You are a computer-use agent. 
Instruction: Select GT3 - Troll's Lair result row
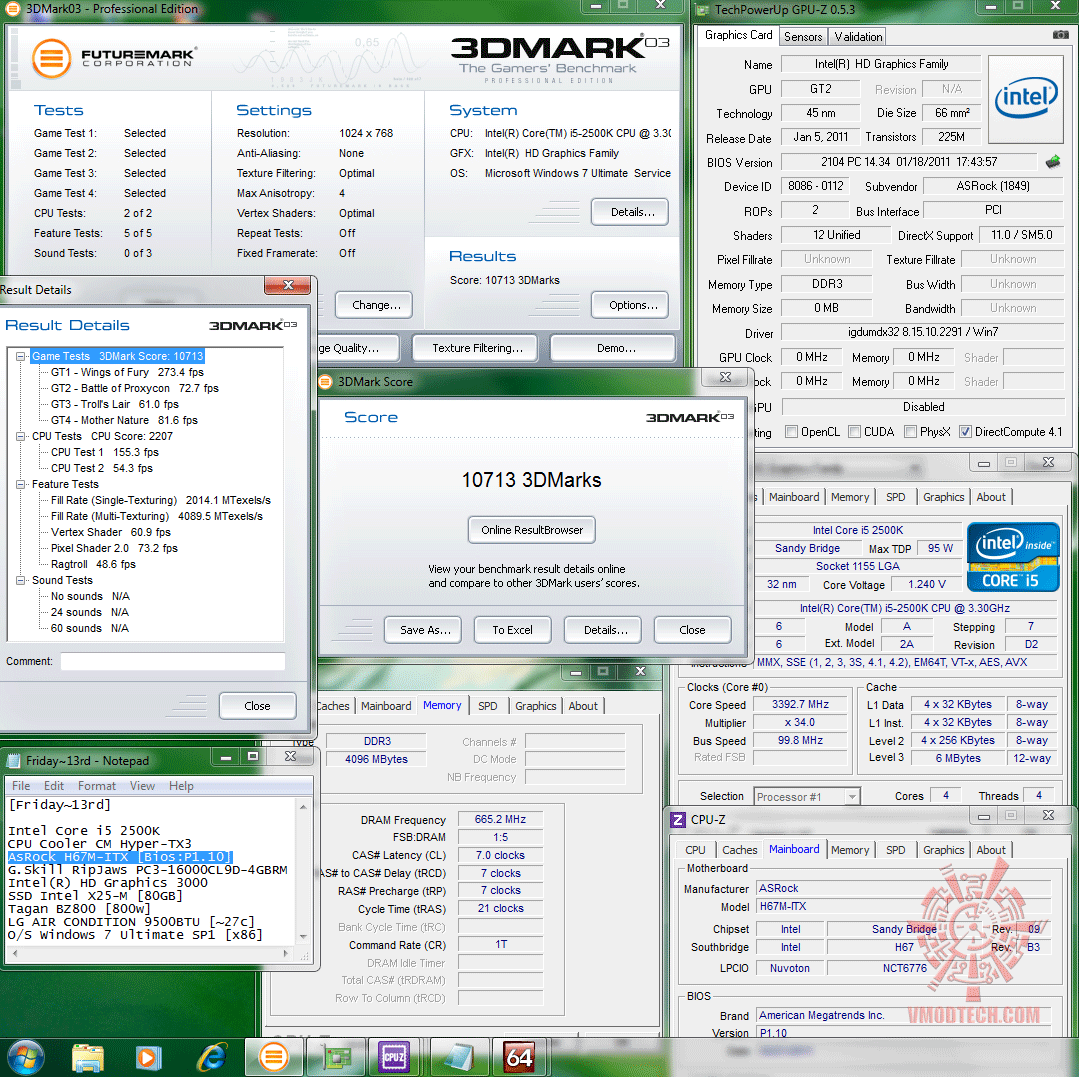pyautogui.click(x=115, y=404)
